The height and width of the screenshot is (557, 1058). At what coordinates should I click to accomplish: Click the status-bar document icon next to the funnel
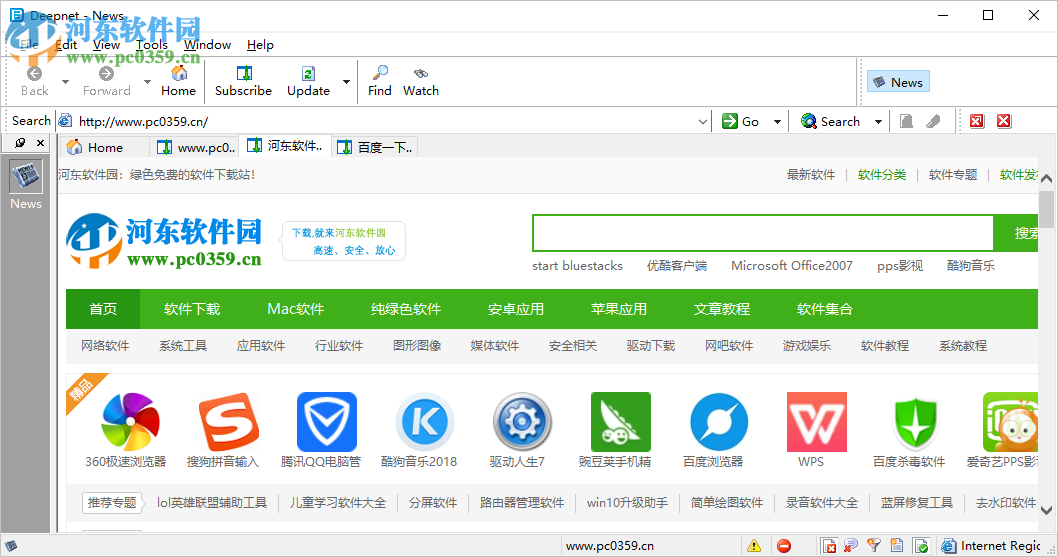point(897,545)
